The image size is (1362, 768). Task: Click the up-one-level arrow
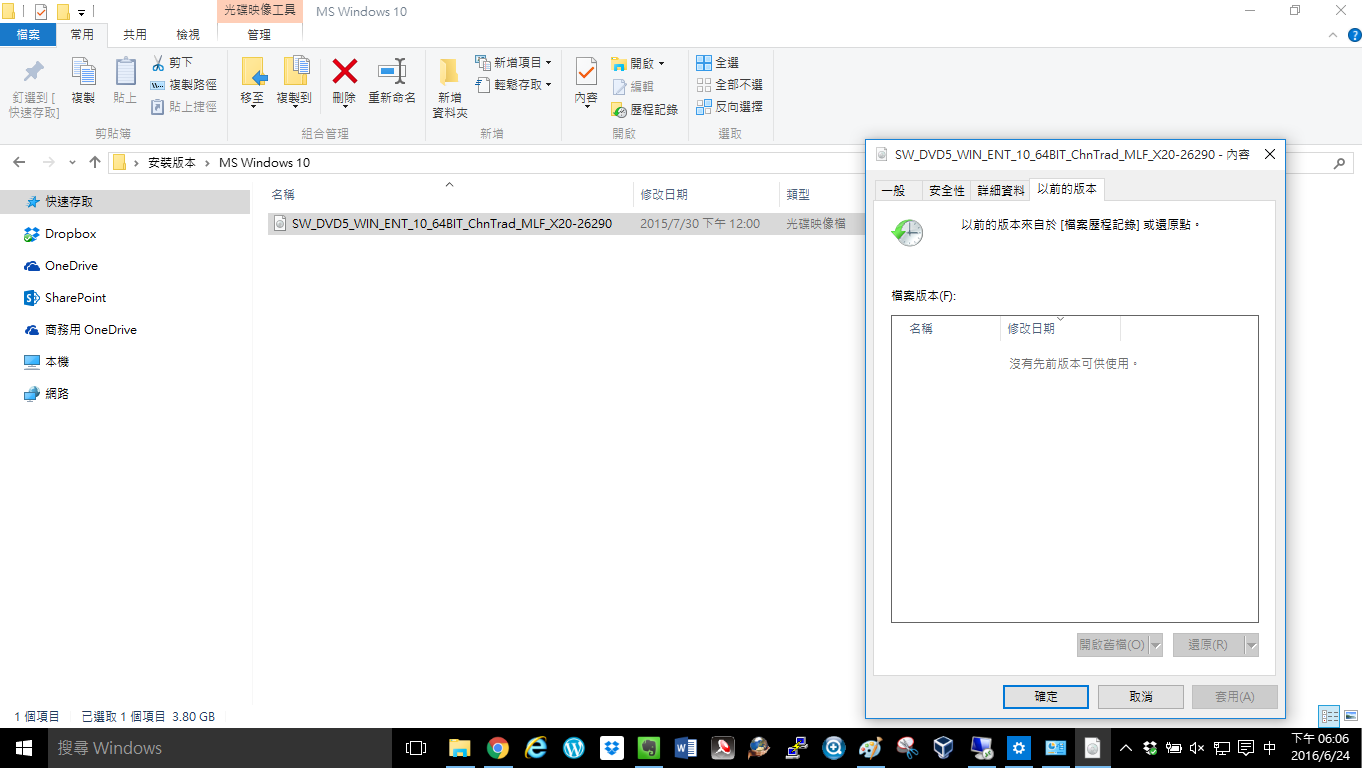point(95,162)
